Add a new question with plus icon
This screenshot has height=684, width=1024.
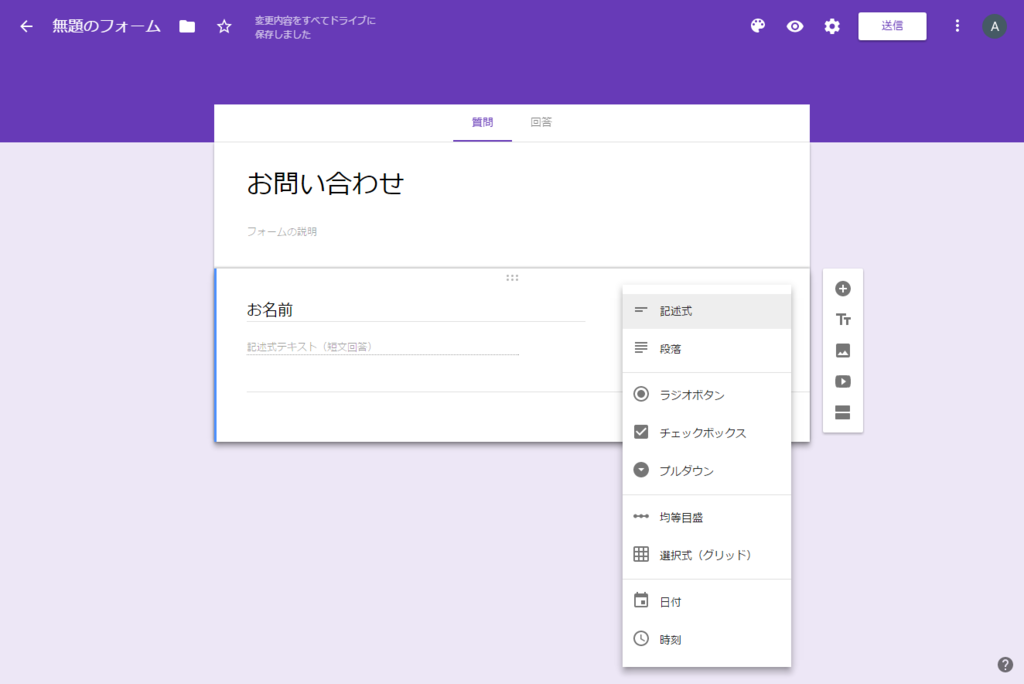(x=842, y=289)
